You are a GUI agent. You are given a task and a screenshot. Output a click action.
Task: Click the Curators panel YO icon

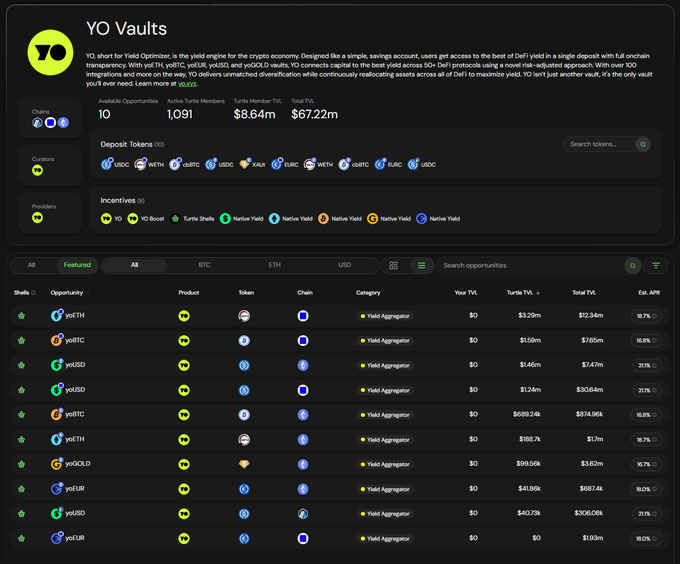pos(37,171)
